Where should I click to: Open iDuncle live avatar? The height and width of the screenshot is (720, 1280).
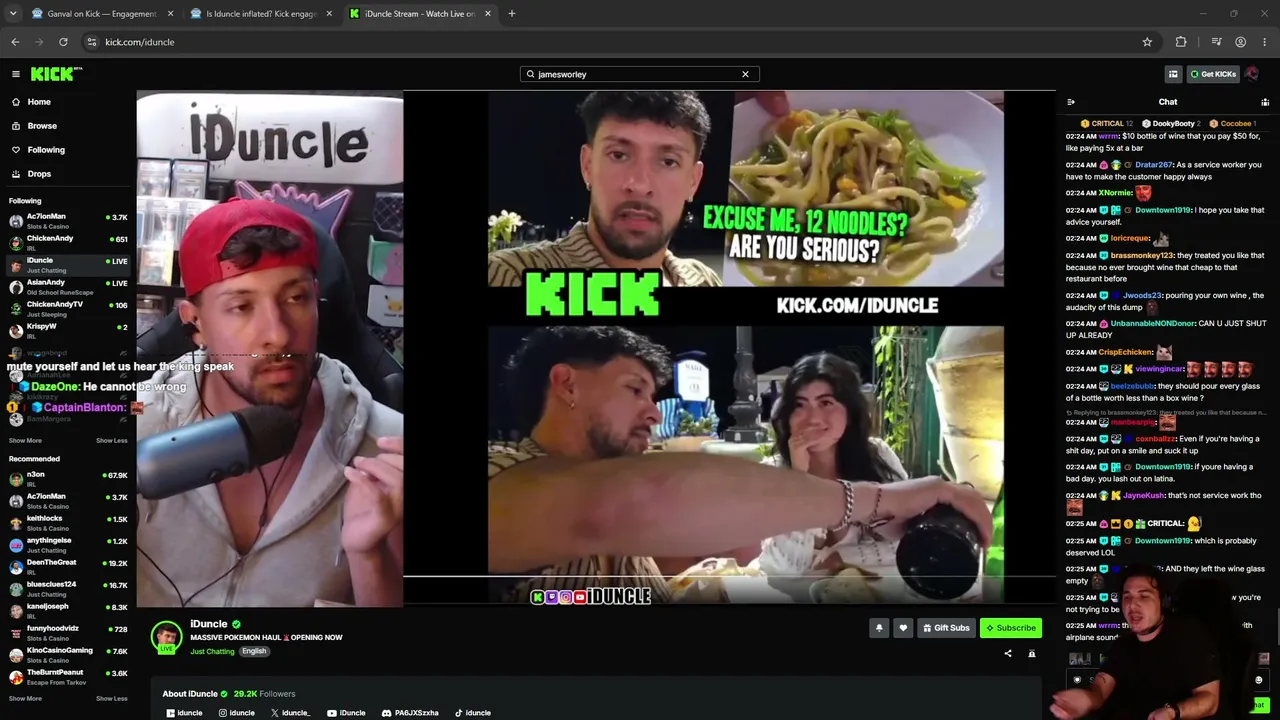coord(166,637)
